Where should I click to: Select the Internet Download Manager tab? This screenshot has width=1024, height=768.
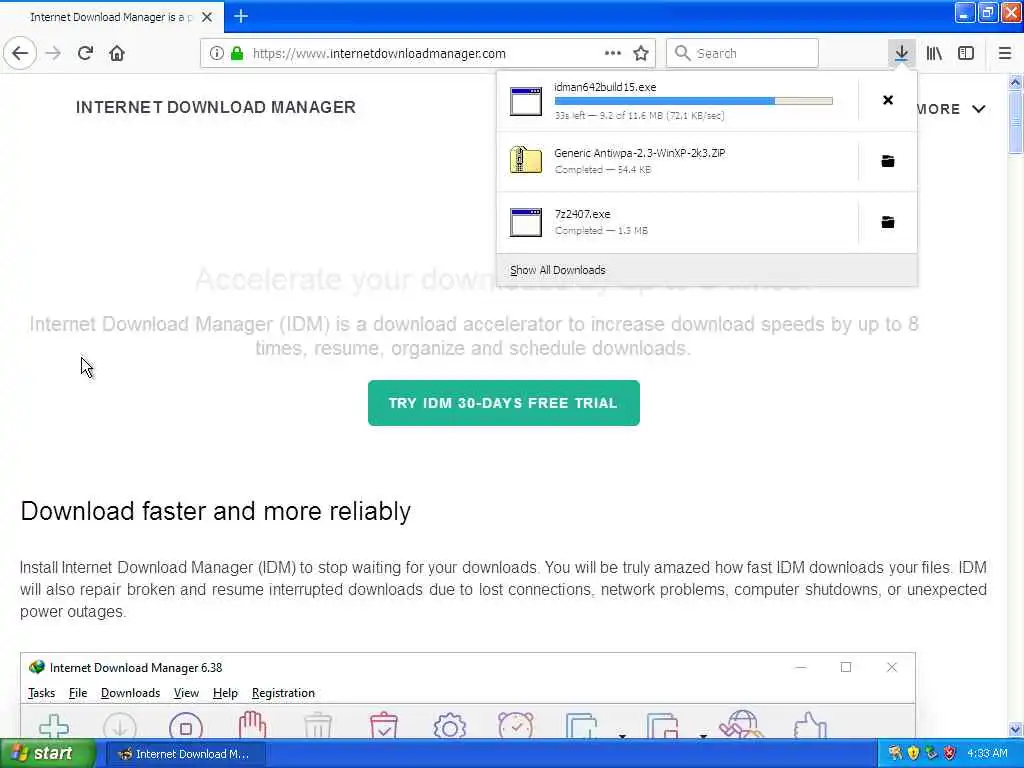pyautogui.click(x=112, y=17)
